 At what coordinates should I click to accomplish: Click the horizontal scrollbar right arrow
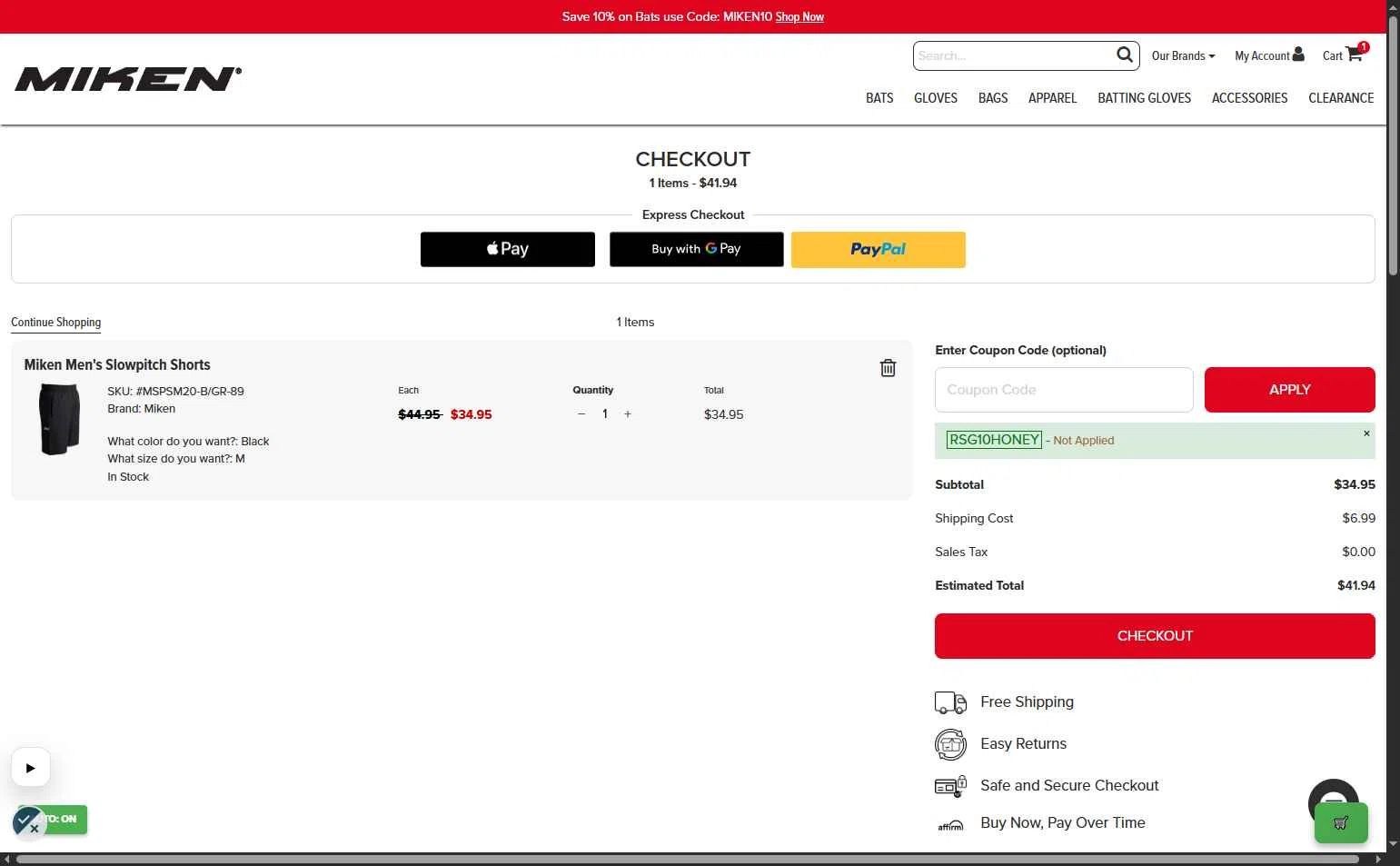(x=1379, y=859)
